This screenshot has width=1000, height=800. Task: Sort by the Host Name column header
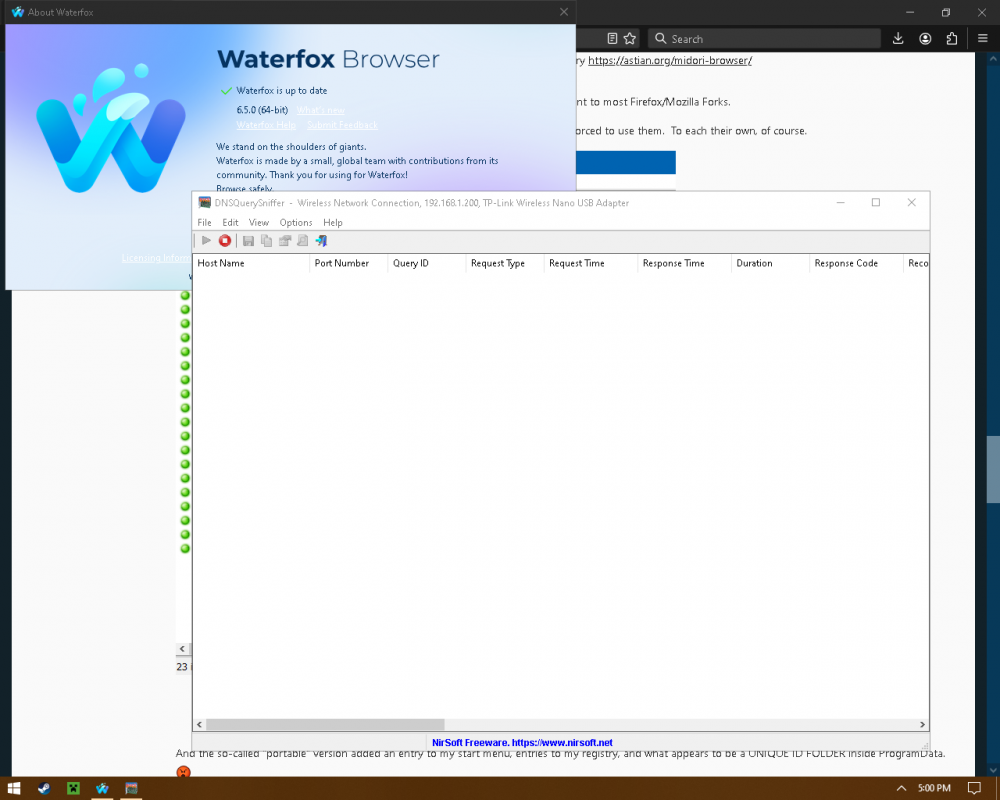click(250, 263)
